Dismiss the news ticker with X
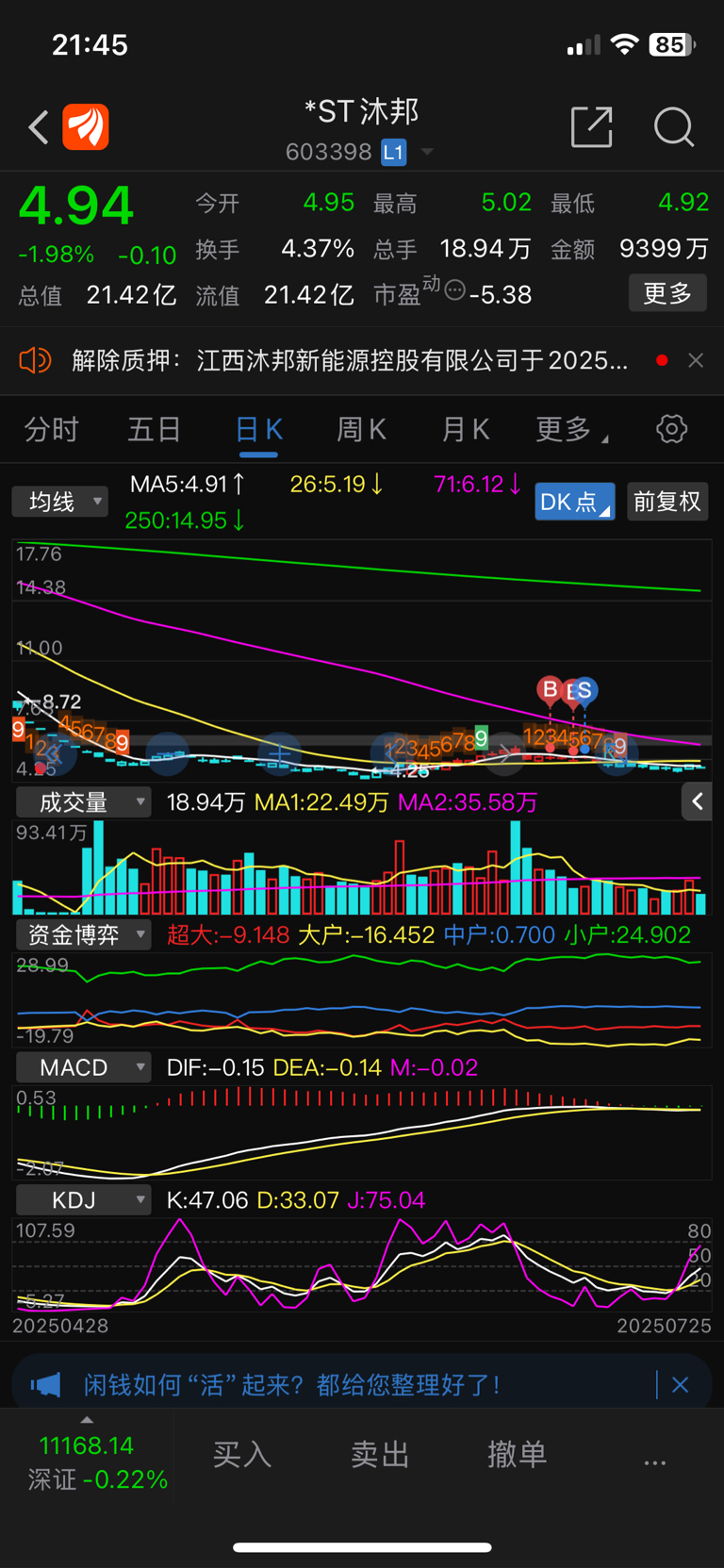724x1568 pixels. click(696, 360)
